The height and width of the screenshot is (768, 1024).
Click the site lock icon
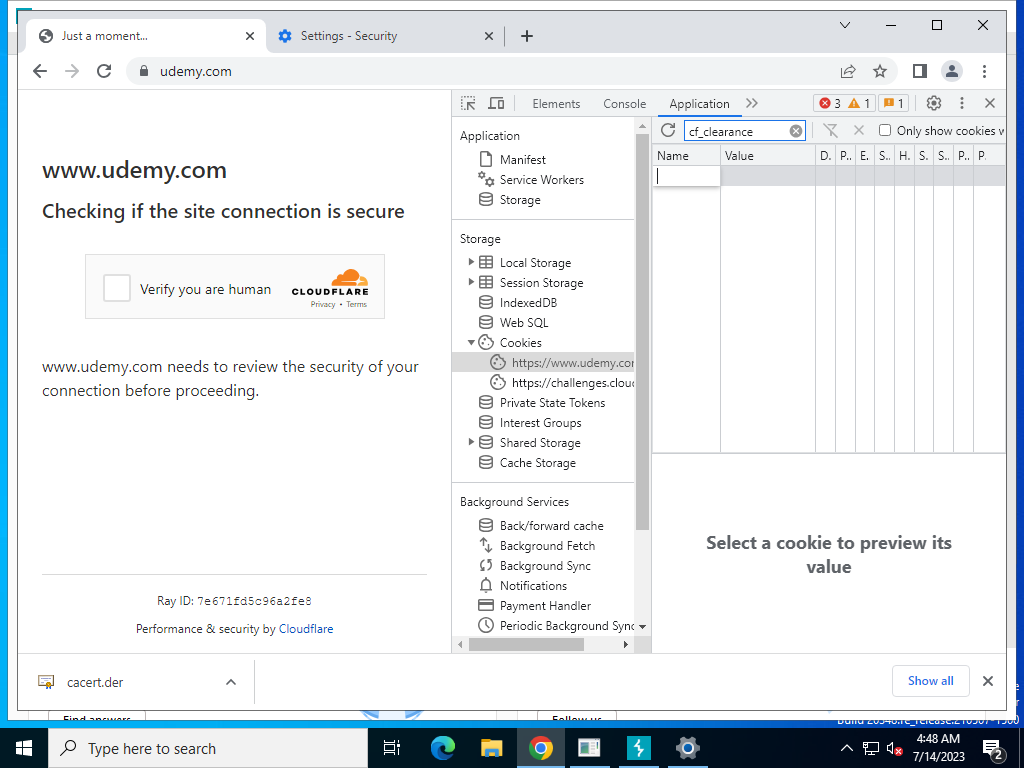[x=144, y=71]
